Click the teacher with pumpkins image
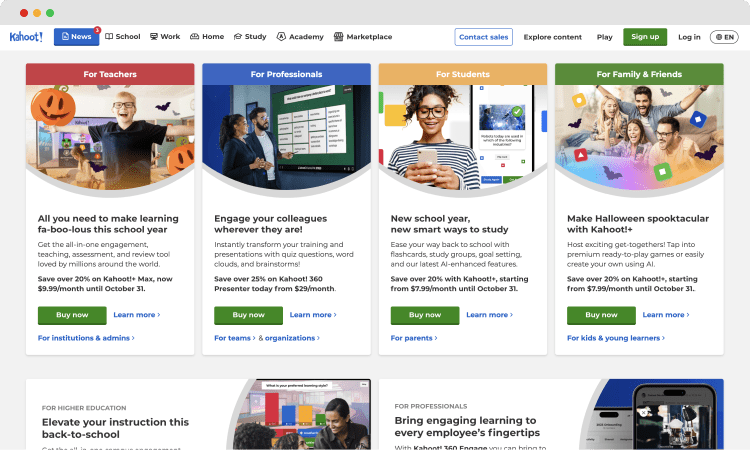Screen dimensions: 750x450 (x=110, y=138)
